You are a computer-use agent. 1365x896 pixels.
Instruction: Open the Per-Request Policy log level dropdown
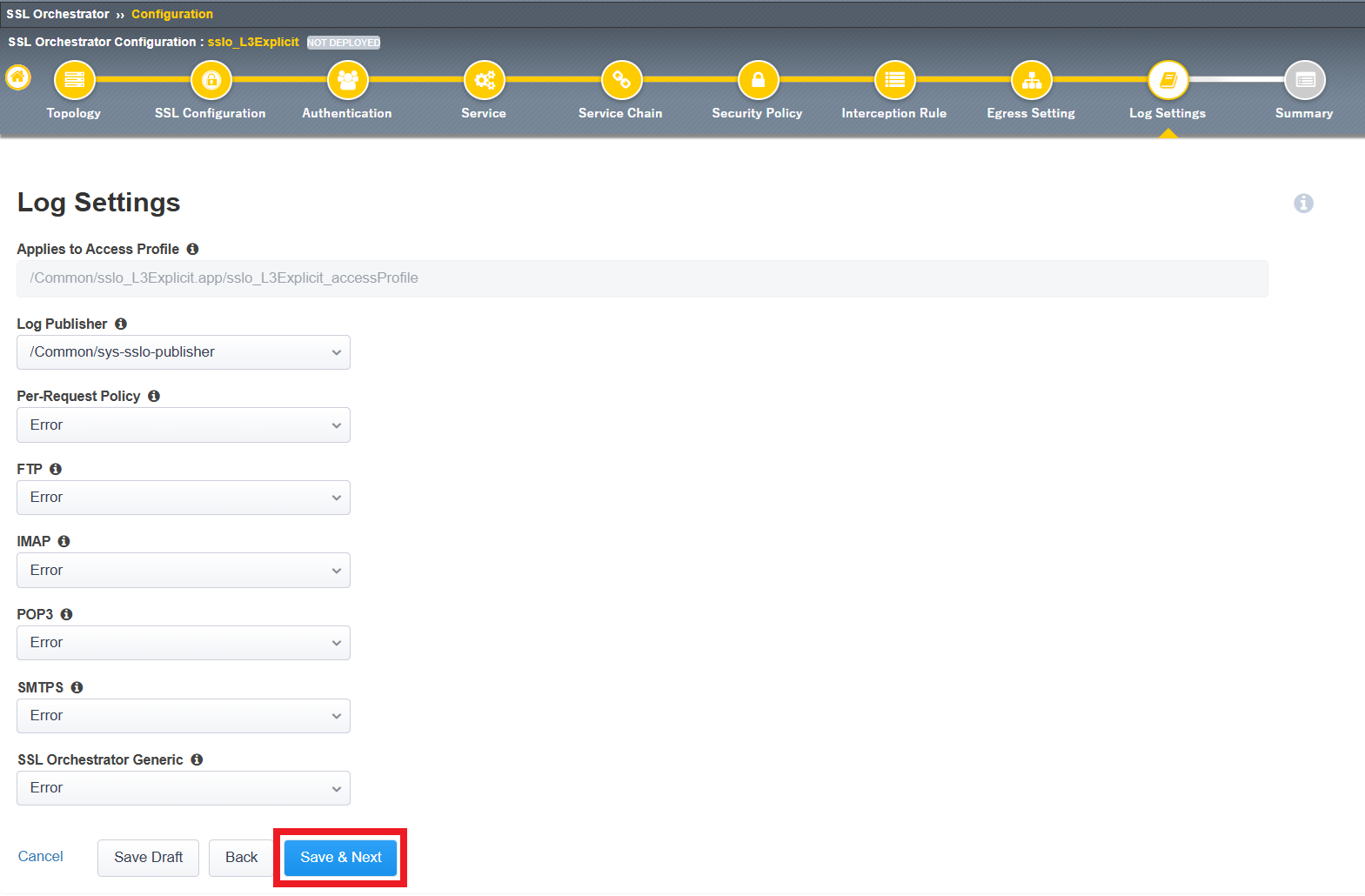tap(184, 425)
